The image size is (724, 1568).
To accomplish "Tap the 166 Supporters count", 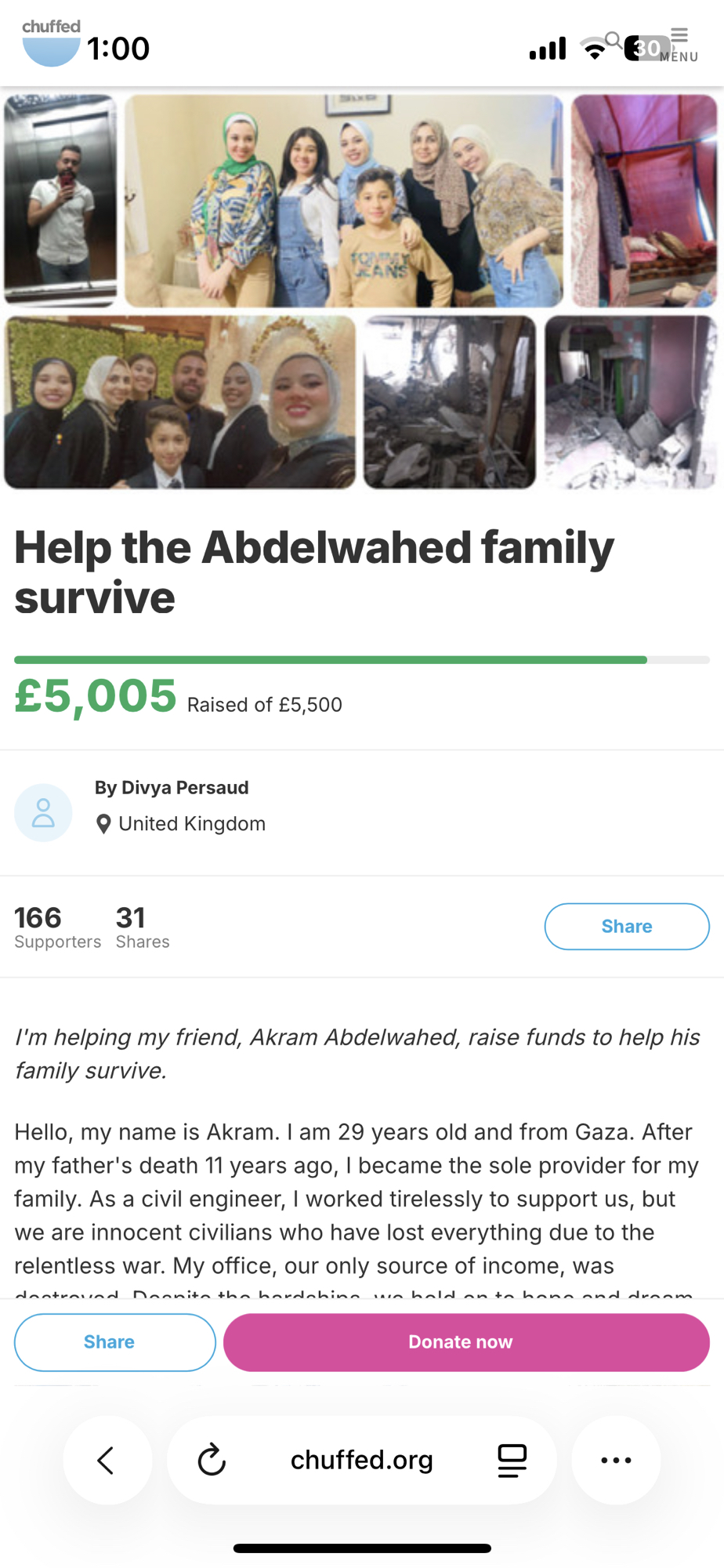I will click(57, 927).
